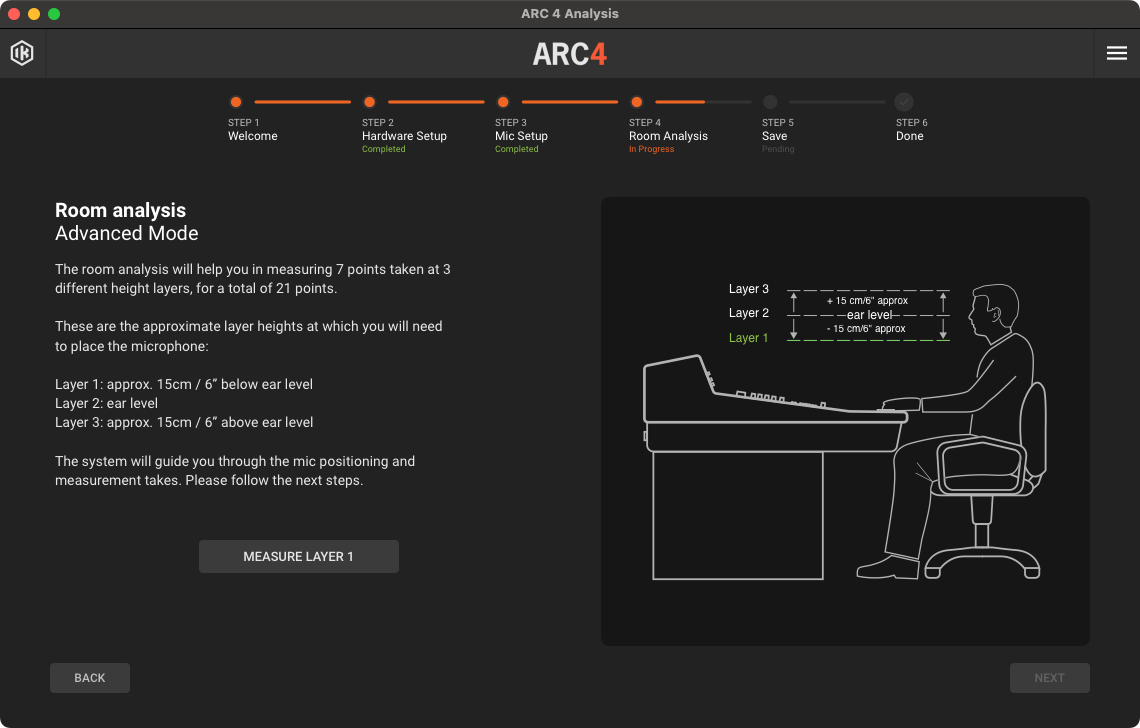Screen dimensions: 1140x728
Task: Click the seated engineer illustration
Action: point(952,431)
